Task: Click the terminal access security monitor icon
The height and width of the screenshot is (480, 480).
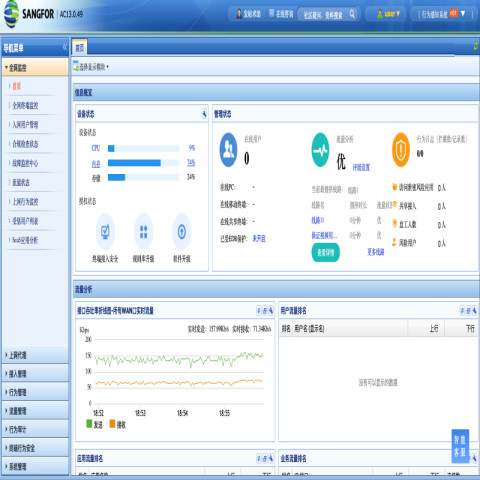Action: coord(105,232)
